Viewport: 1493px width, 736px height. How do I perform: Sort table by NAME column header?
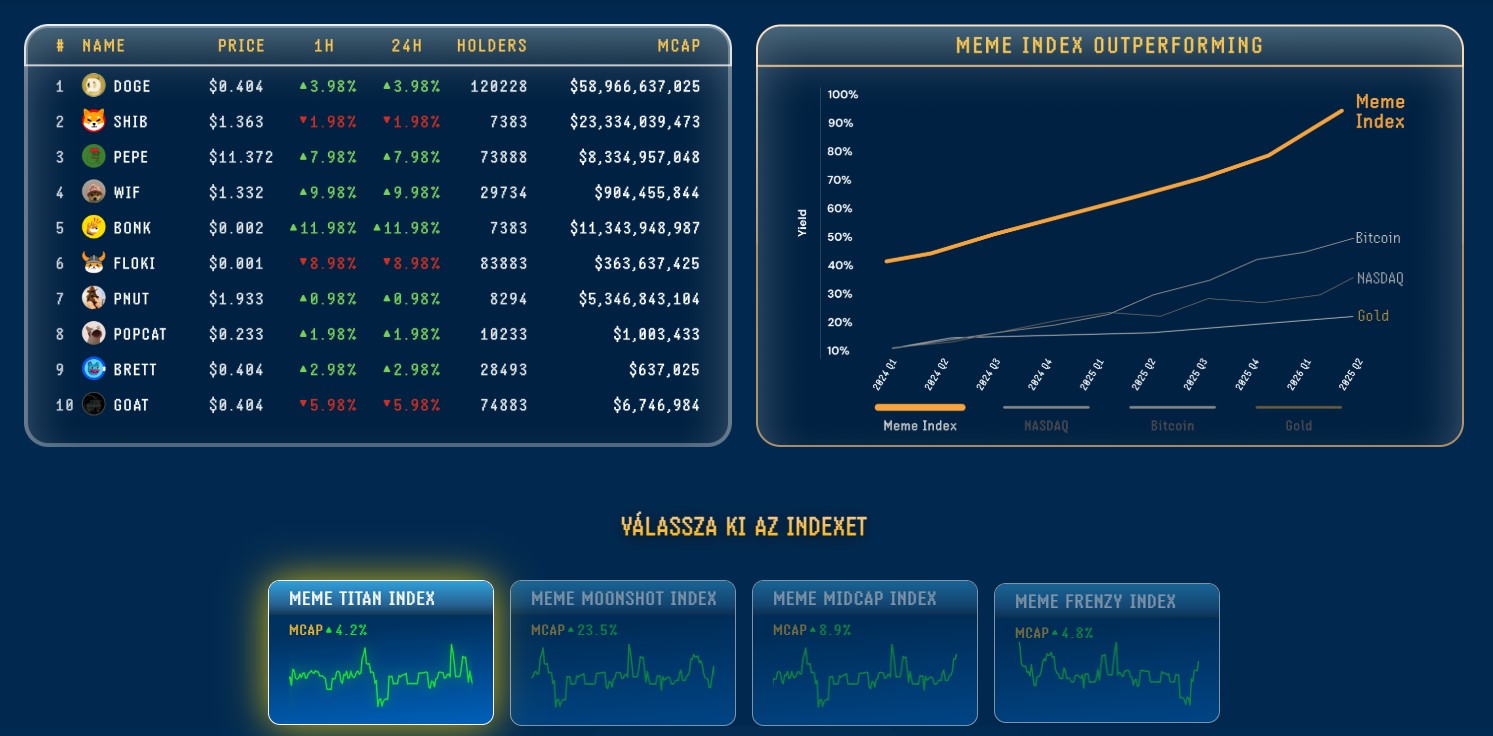[103, 46]
